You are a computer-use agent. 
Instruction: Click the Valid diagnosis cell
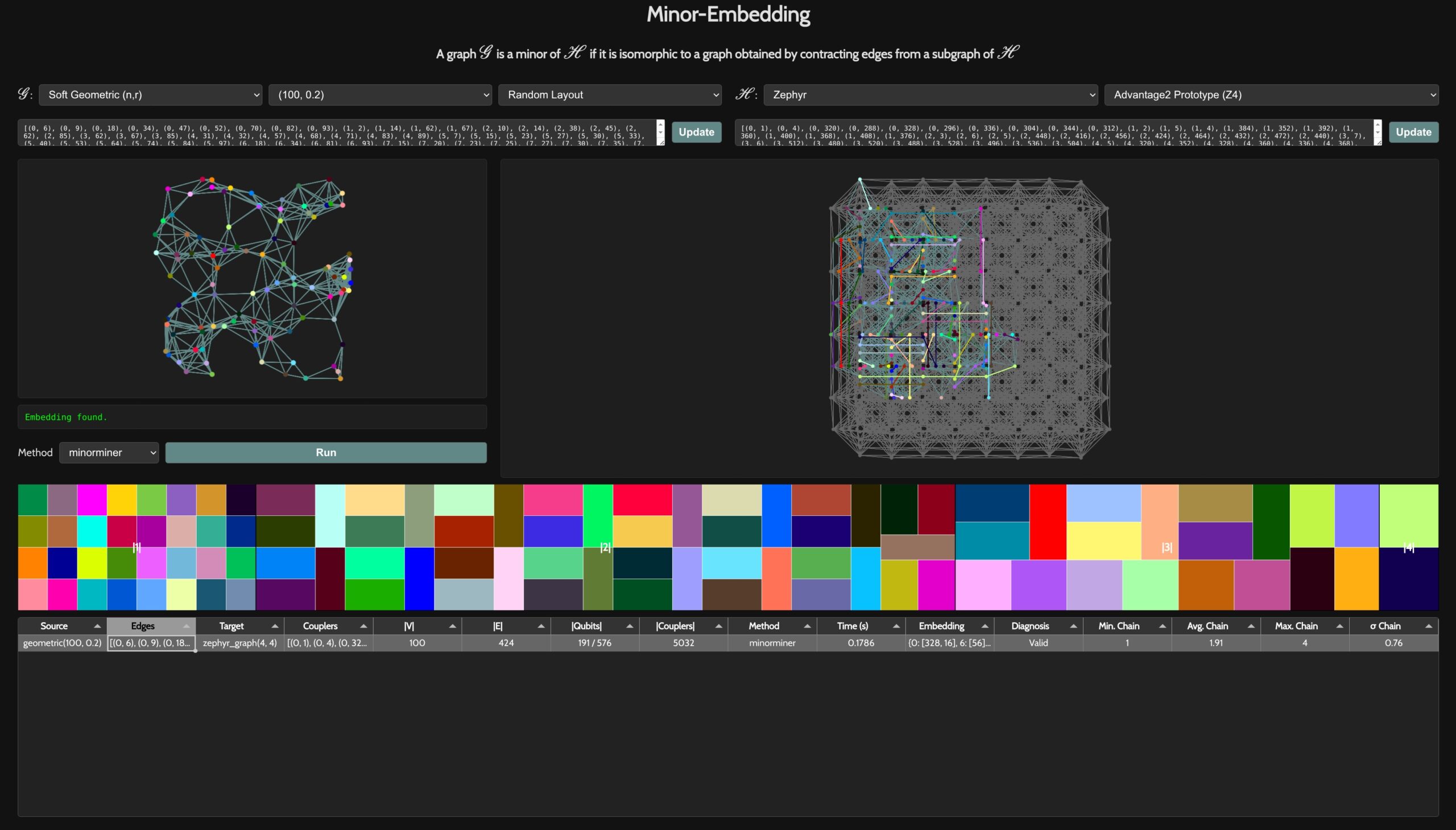point(1039,643)
